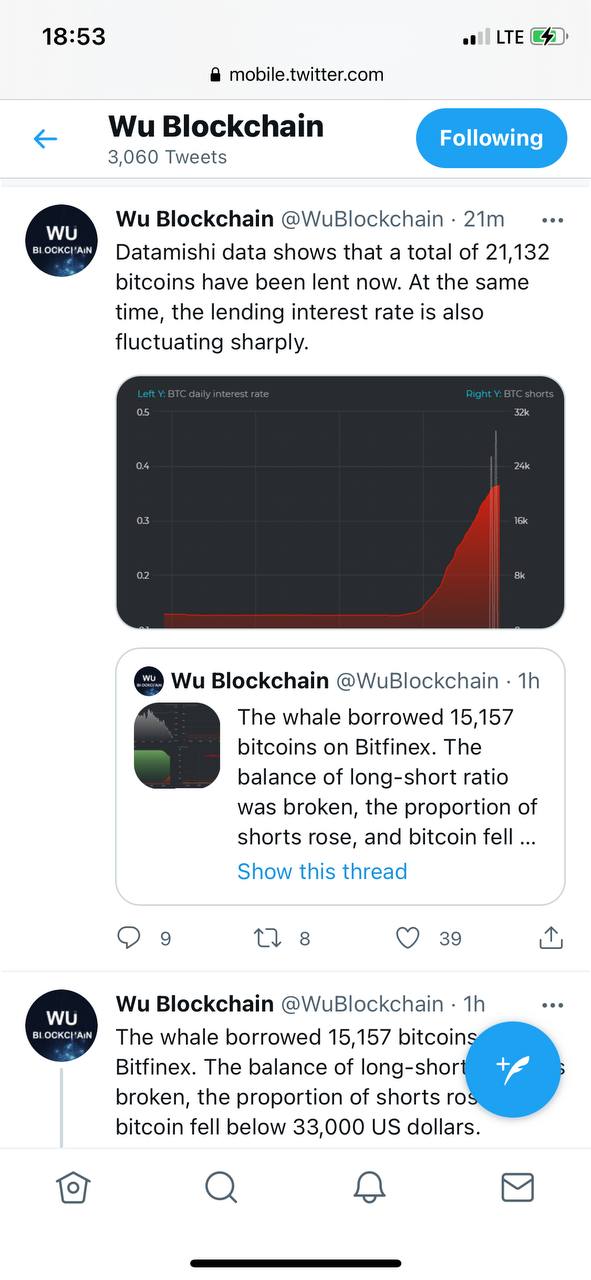
Task: Compose new tweet floating button
Action: coord(513,1069)
